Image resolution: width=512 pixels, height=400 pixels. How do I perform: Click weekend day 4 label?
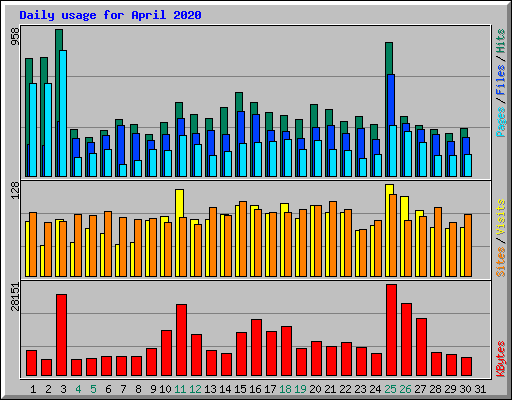point(78,389)
